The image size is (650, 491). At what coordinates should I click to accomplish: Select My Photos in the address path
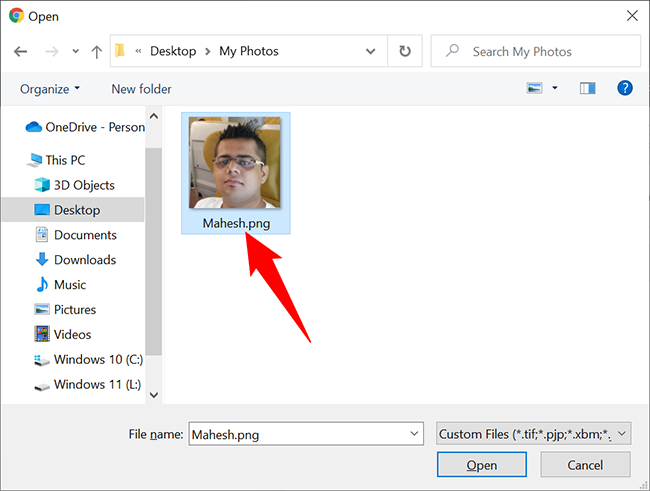pyautogui.click(x=249, y=51)
